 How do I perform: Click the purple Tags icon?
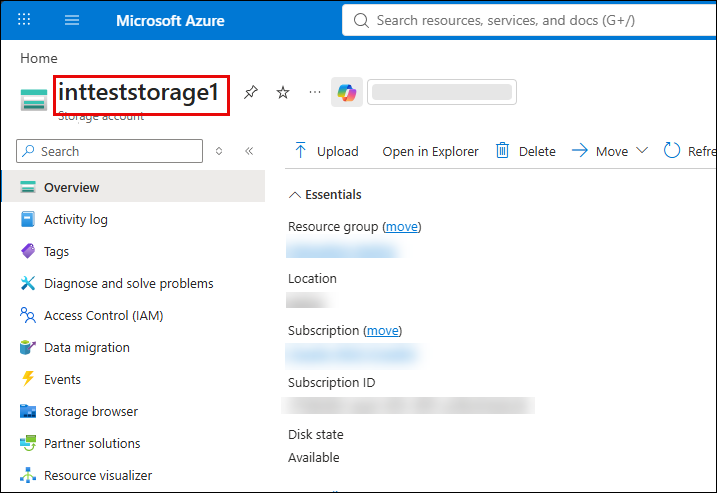28,251
